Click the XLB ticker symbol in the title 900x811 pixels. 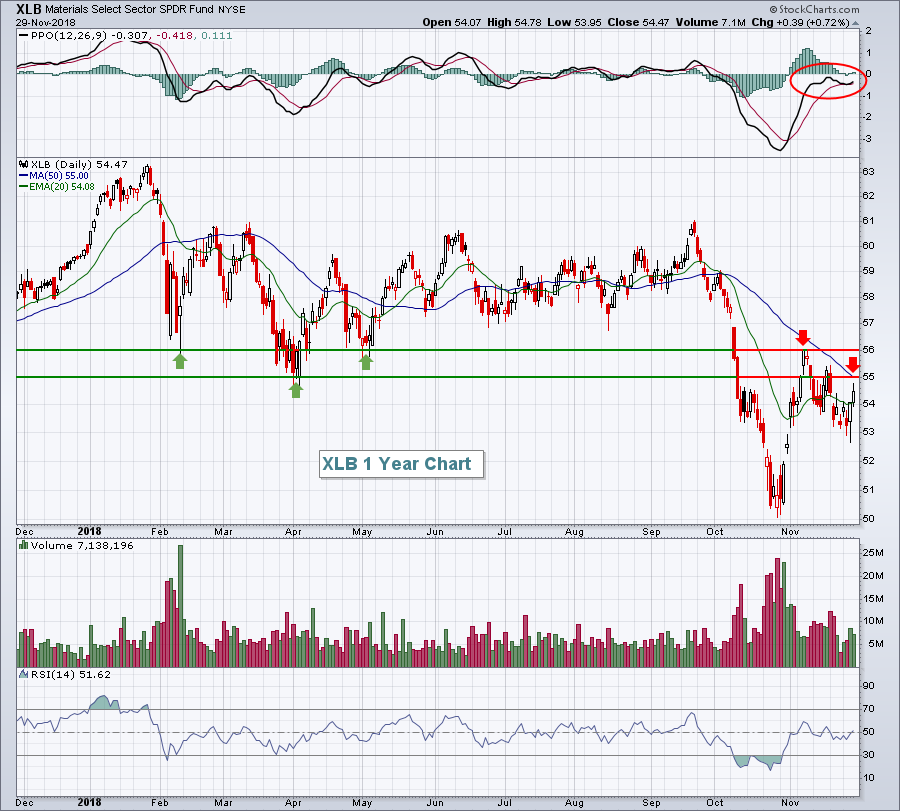tap(29, 9)
